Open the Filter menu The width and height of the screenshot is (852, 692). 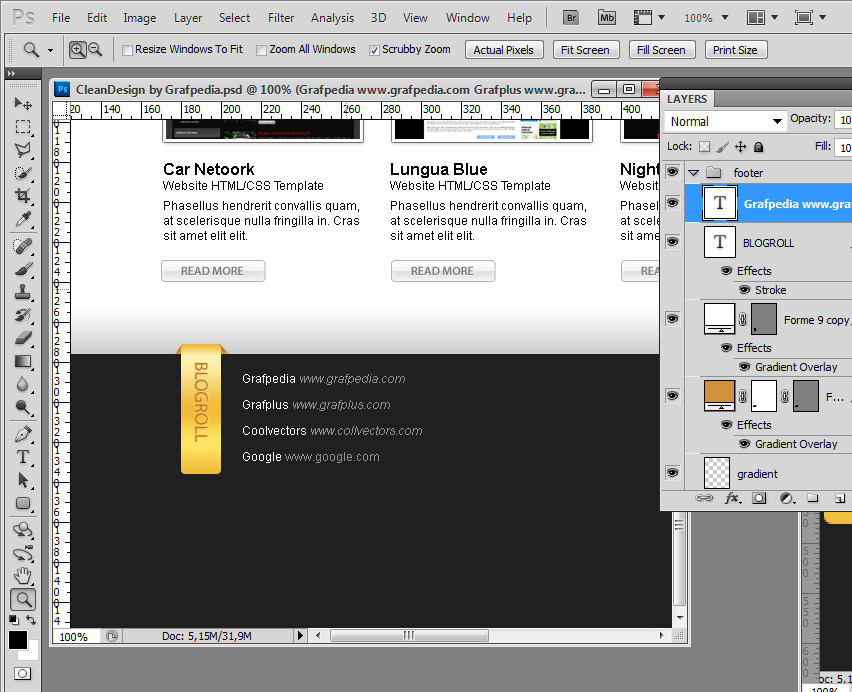[281, 18]
